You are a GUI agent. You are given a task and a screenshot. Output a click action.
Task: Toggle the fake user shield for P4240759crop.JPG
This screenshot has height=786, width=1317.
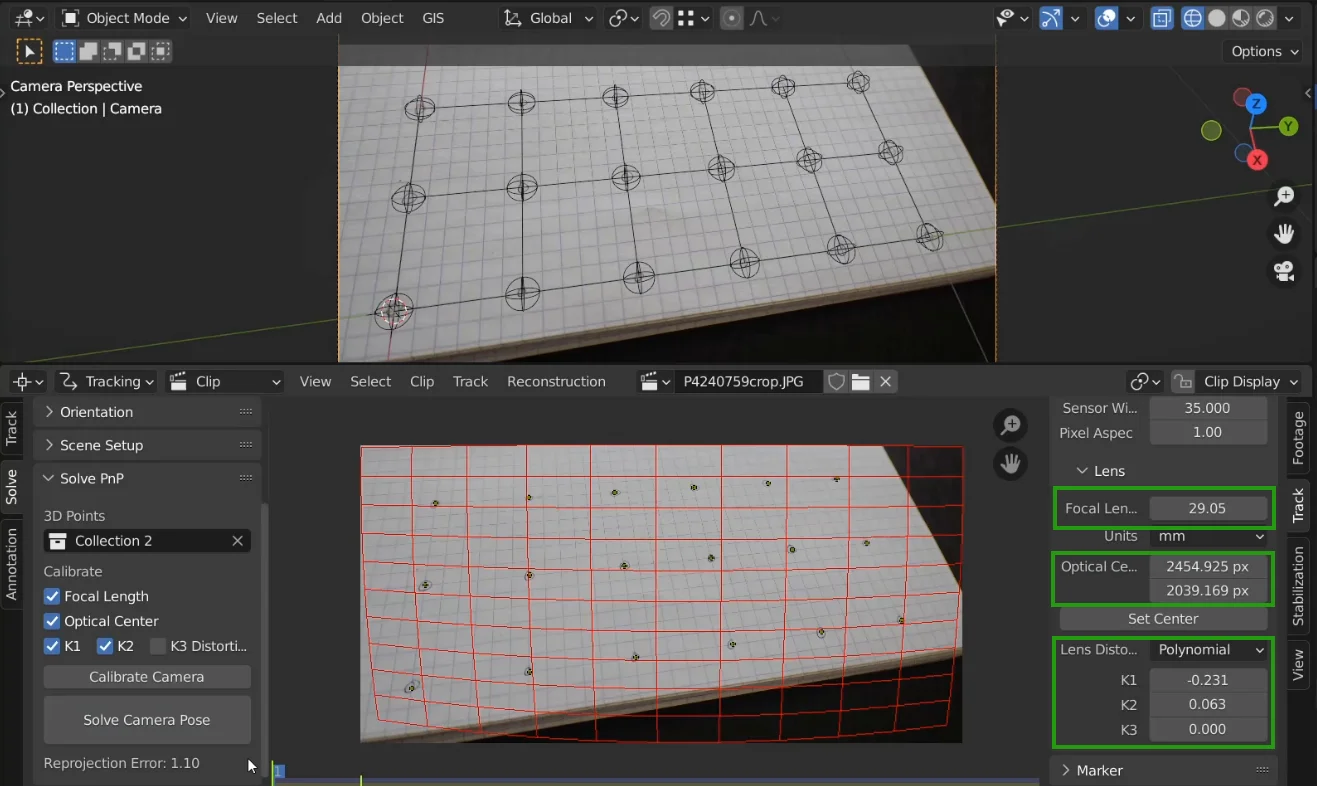pos(836,381)
